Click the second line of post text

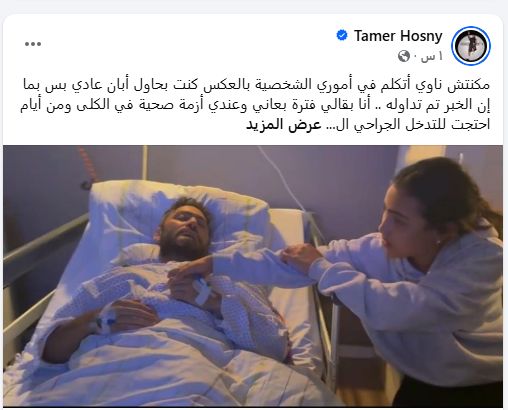pos(255,105)
